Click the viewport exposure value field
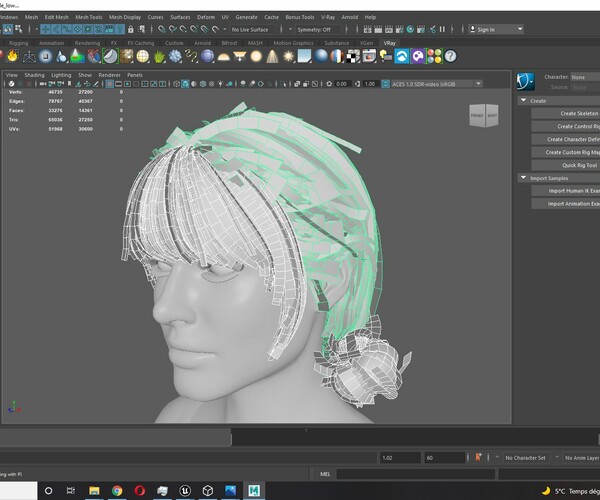The height and width of the screenshot is (500, 600). coord(341,84)
